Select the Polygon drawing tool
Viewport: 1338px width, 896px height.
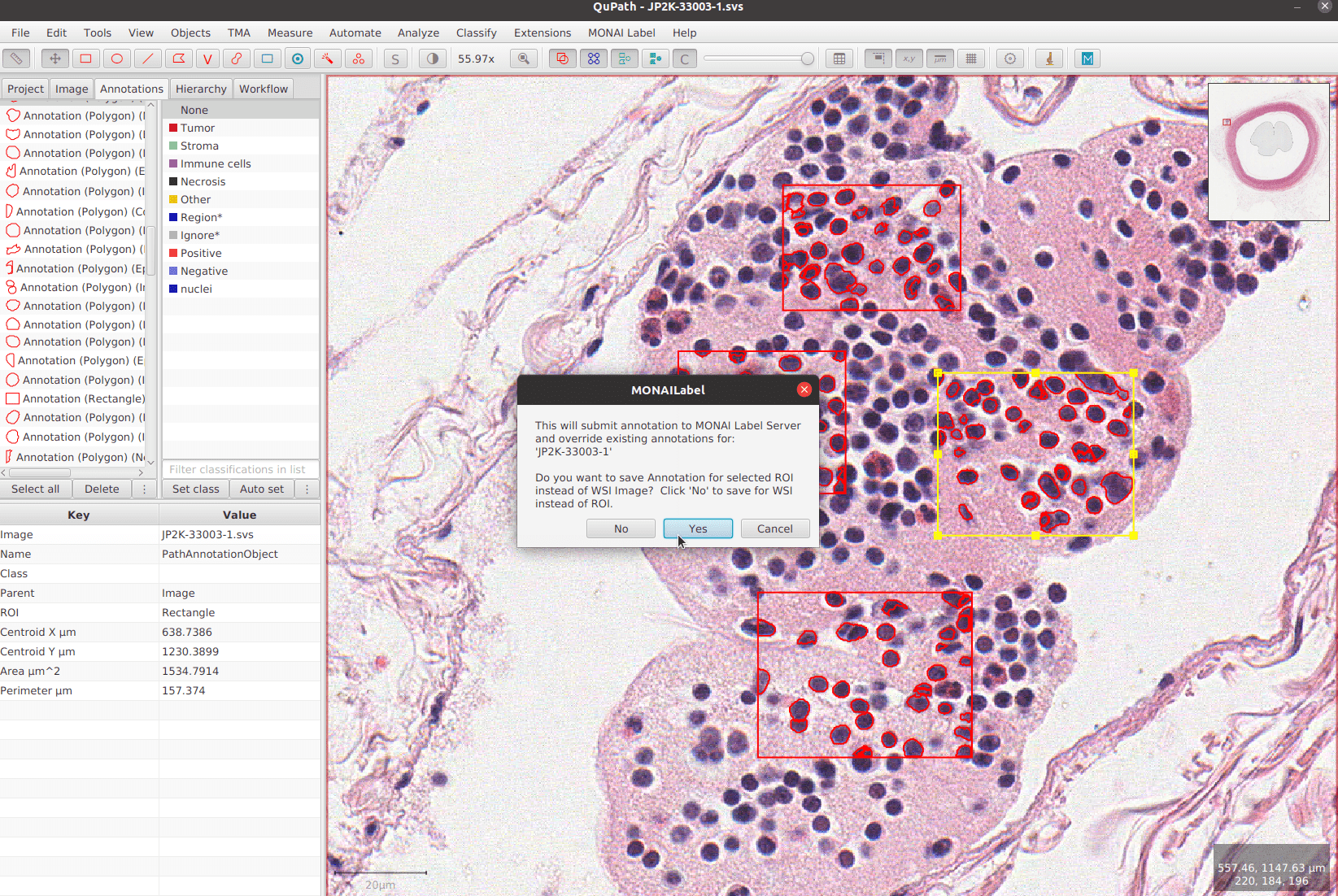pyautogui.click(x=178, y=59)
